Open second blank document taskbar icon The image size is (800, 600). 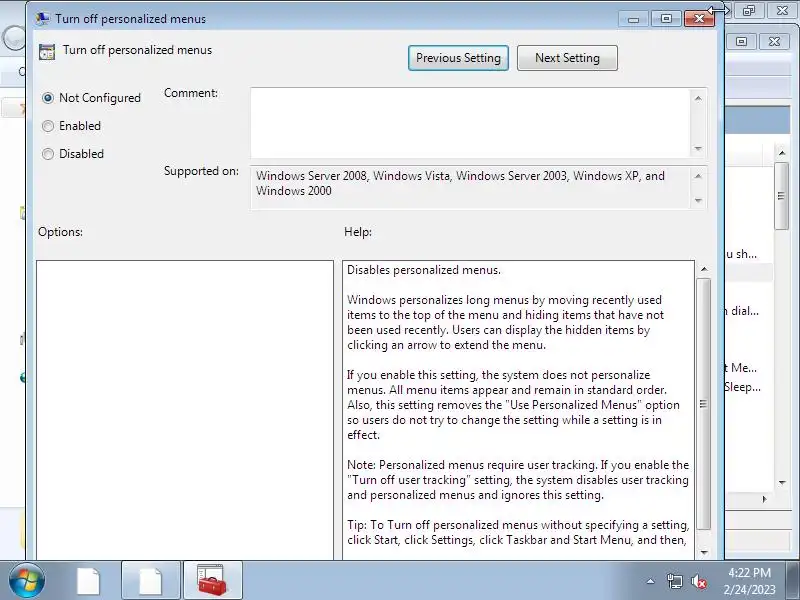coord(151,581)
